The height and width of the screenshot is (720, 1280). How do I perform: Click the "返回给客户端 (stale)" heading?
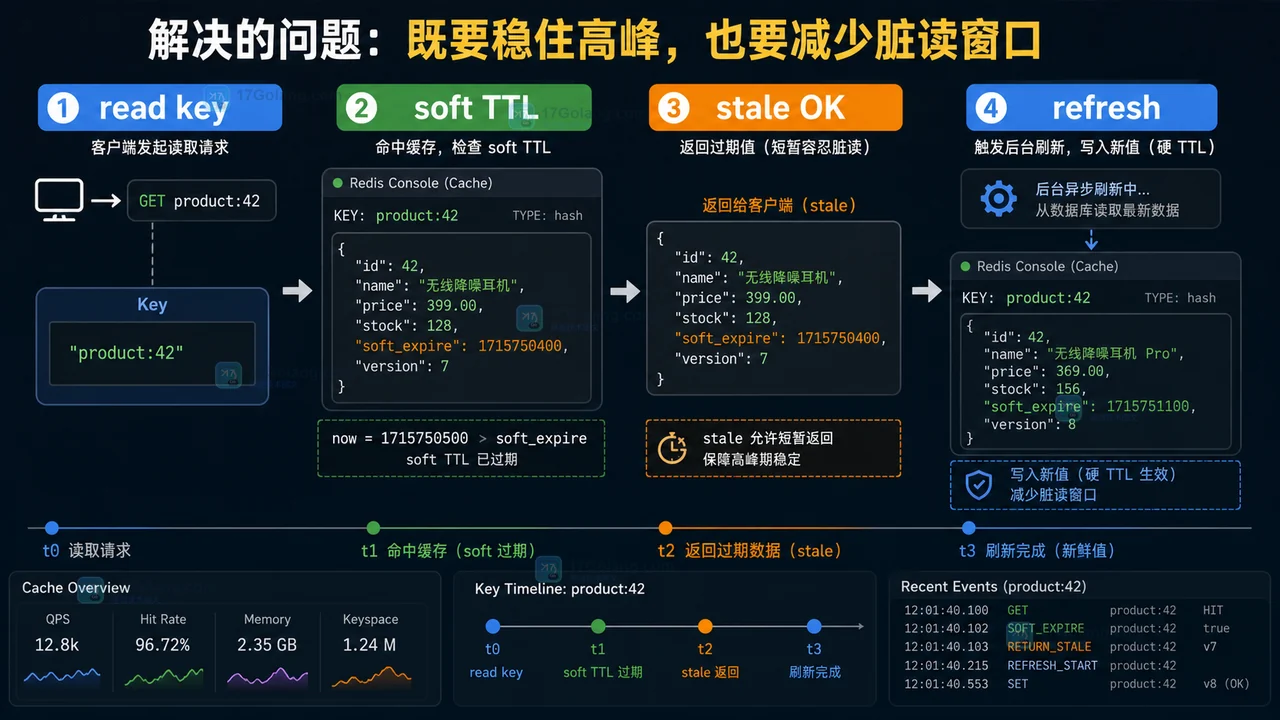(x=780, y=205)
